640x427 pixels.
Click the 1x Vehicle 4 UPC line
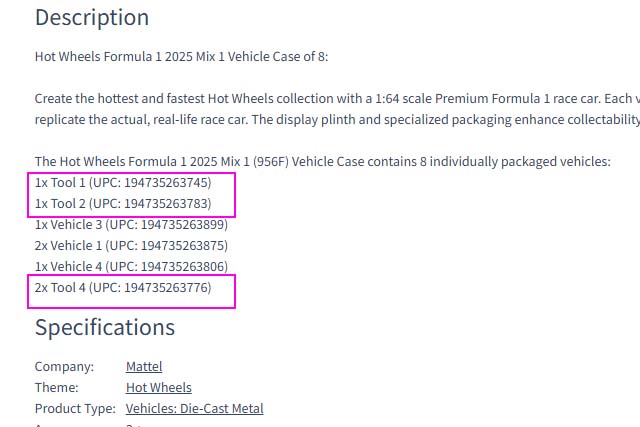pos(131,266)
